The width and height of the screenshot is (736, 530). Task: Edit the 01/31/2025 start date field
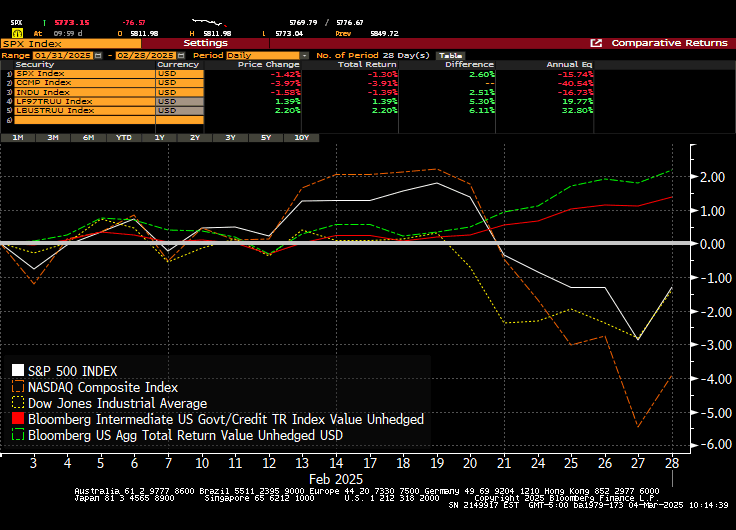63,55
